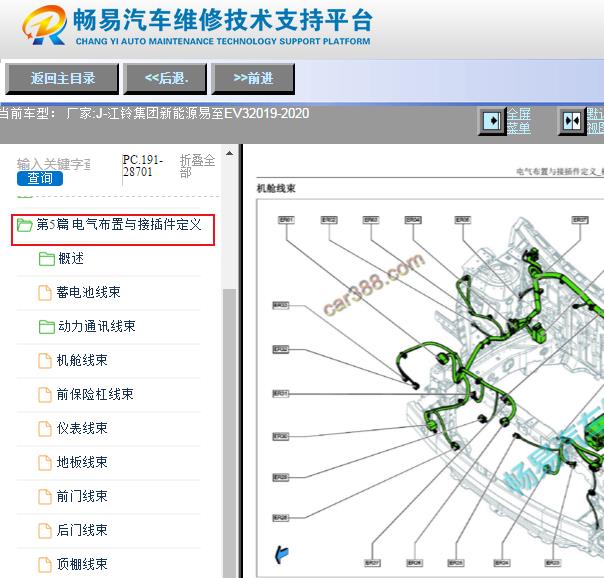The image size is (604, 578).
Task: Open the 仪表线束 document
Action: point(82,428)
